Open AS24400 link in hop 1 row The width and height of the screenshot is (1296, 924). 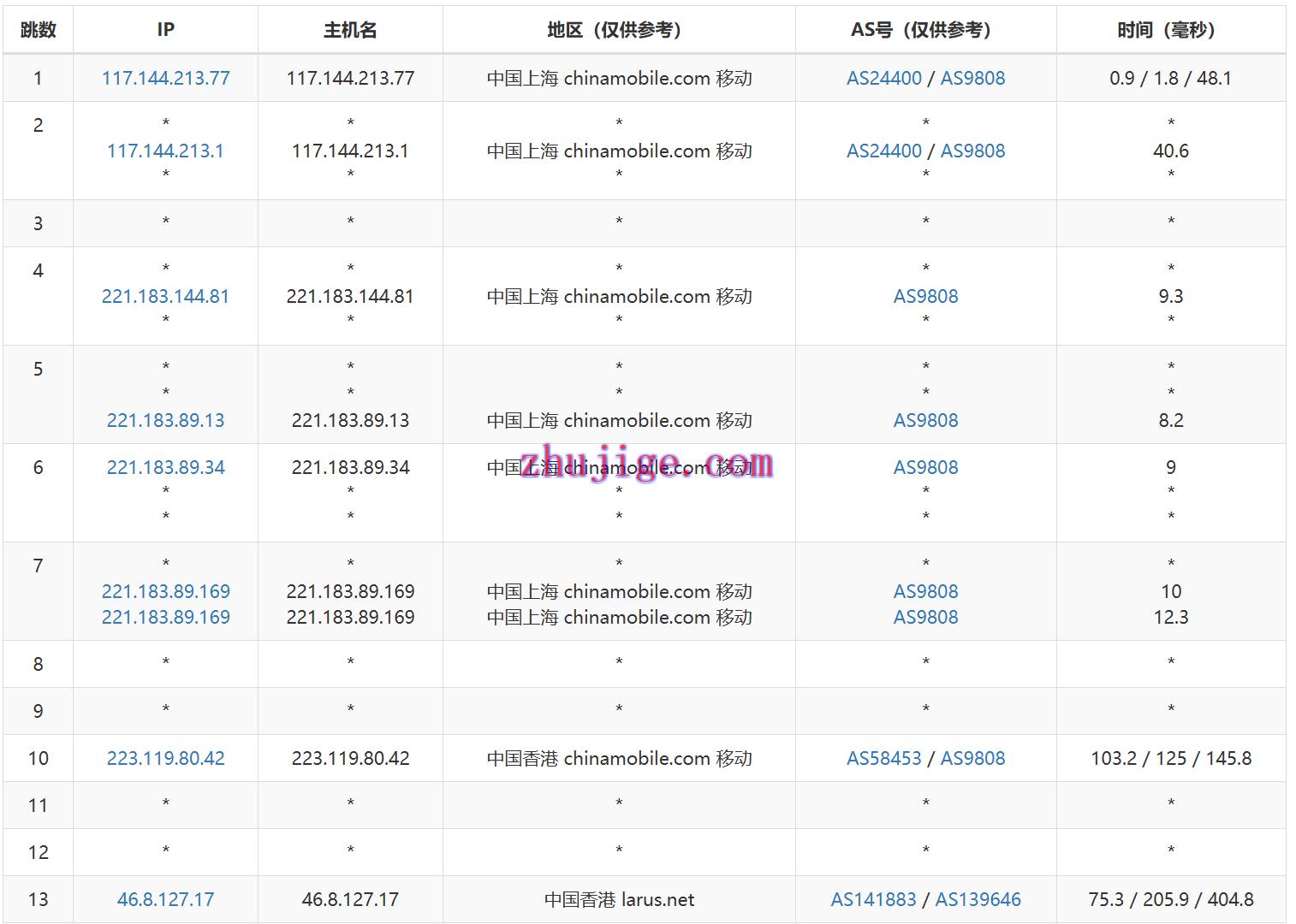883,78
